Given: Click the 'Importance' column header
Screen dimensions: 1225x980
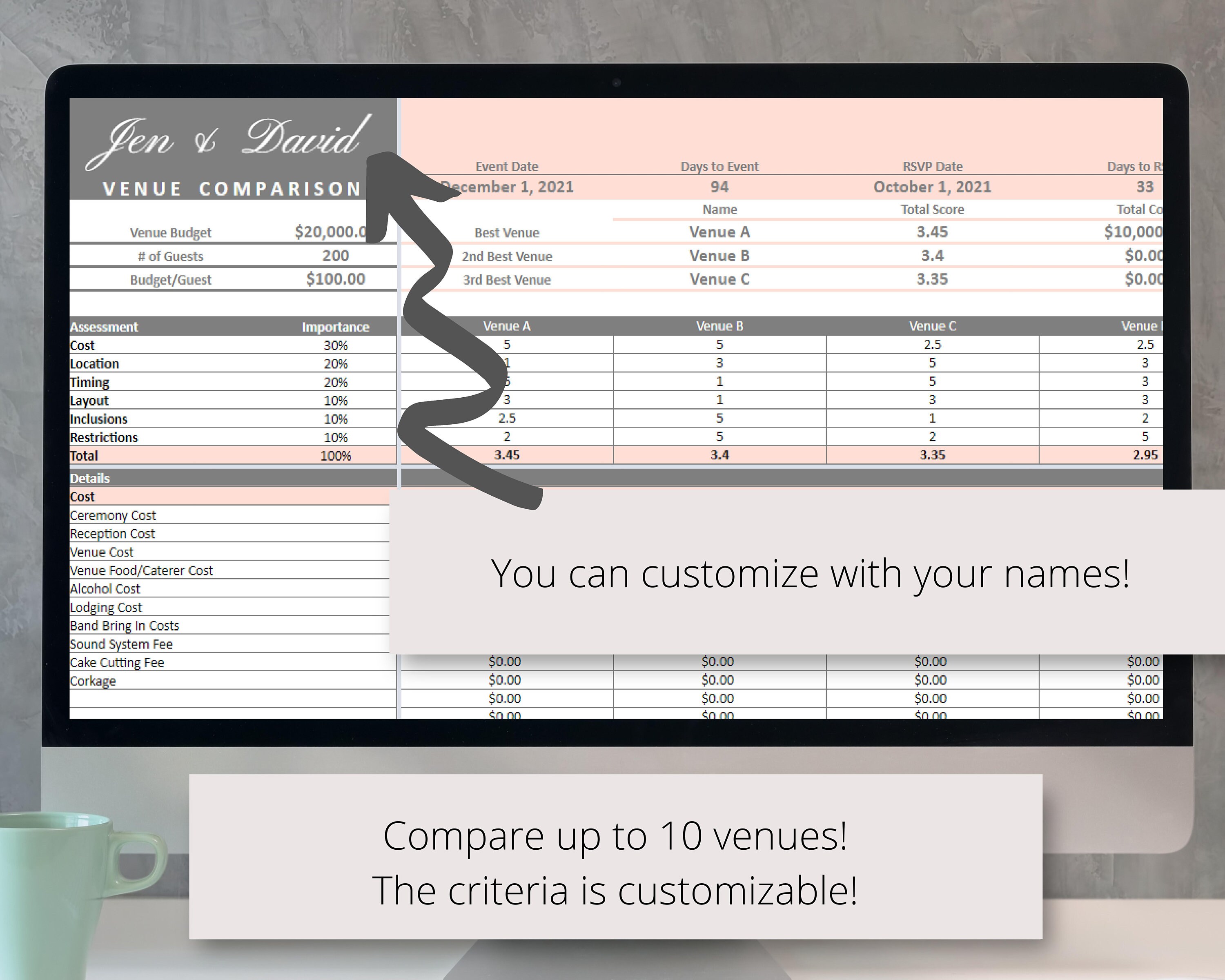Looking at the screenshot, I should point(336,327).
